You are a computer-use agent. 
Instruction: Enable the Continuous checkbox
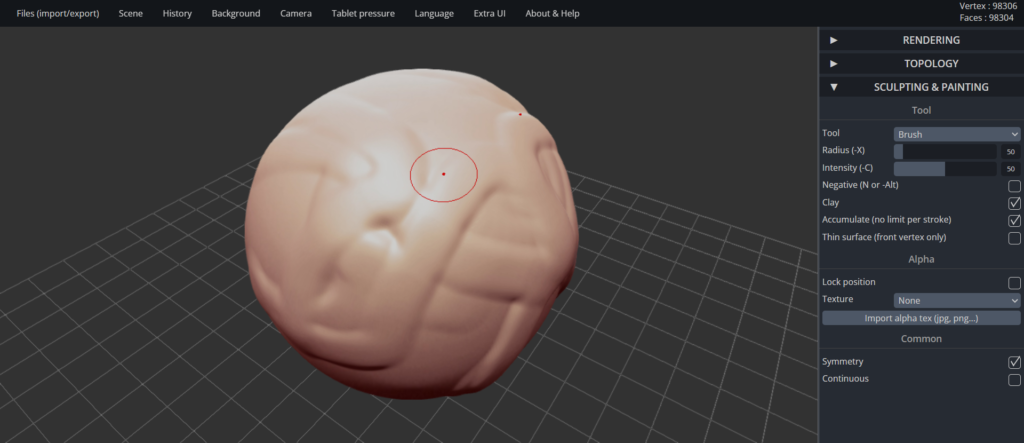(1014, 380)
